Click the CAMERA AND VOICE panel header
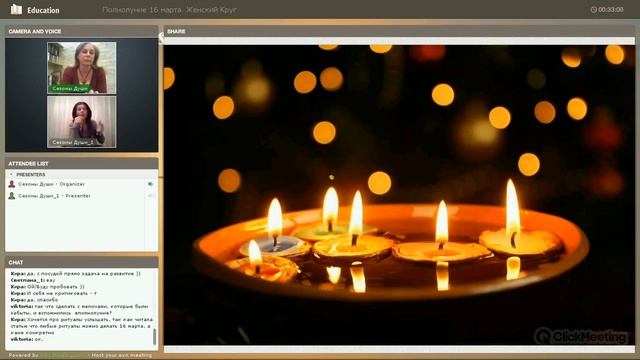Viewport: 640px width, 360px height. coord(82,31)
